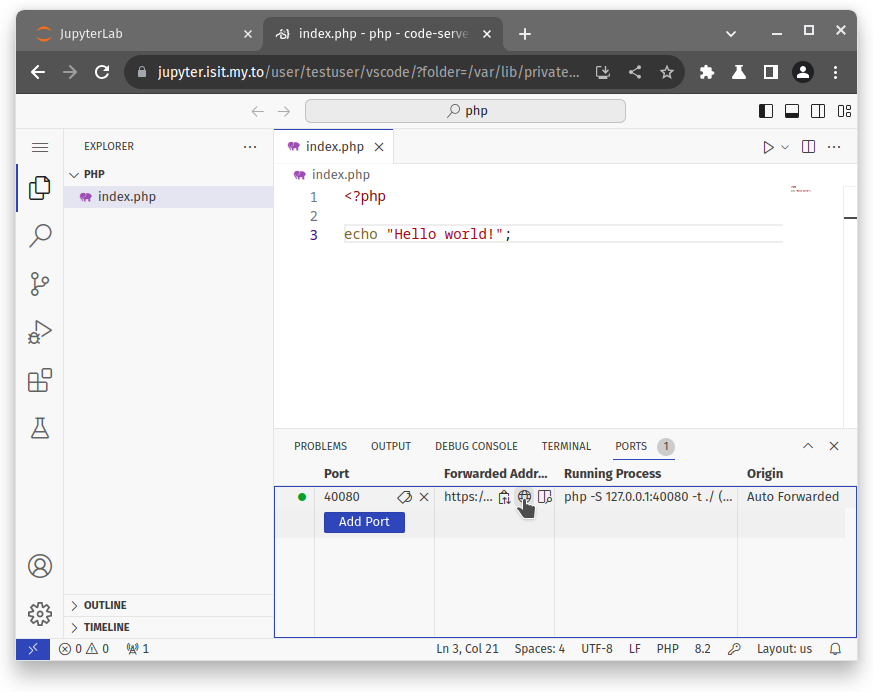873x692 pixels.
Task: Click the editor minimap code preview
Action: 800,188
